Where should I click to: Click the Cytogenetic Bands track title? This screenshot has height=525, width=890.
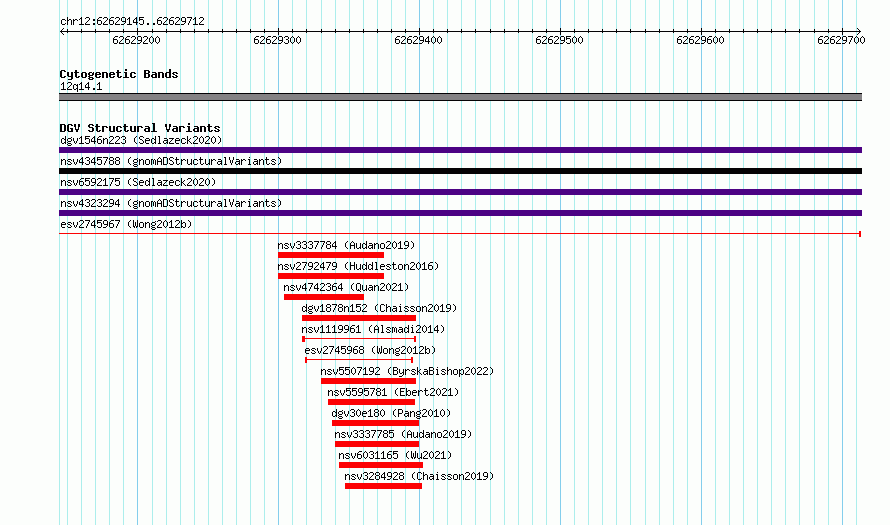[119, 74]
